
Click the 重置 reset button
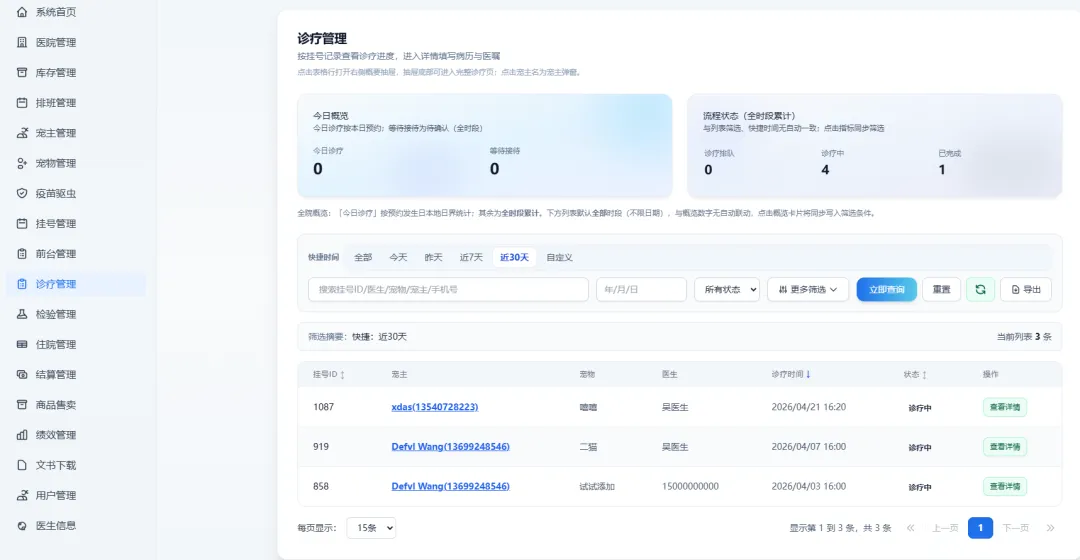tap(942, 289)
